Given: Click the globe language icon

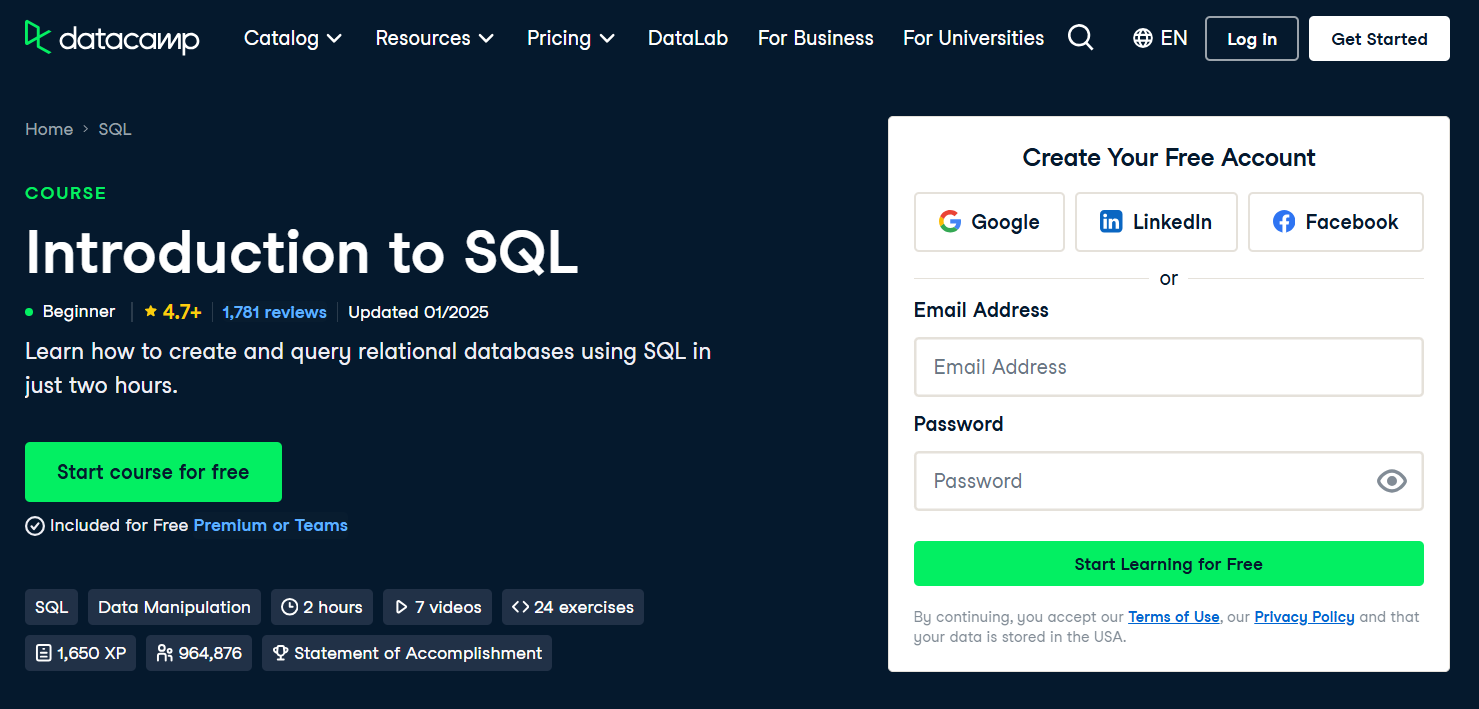Looking at the screenshot, I should pos(1143,38).
